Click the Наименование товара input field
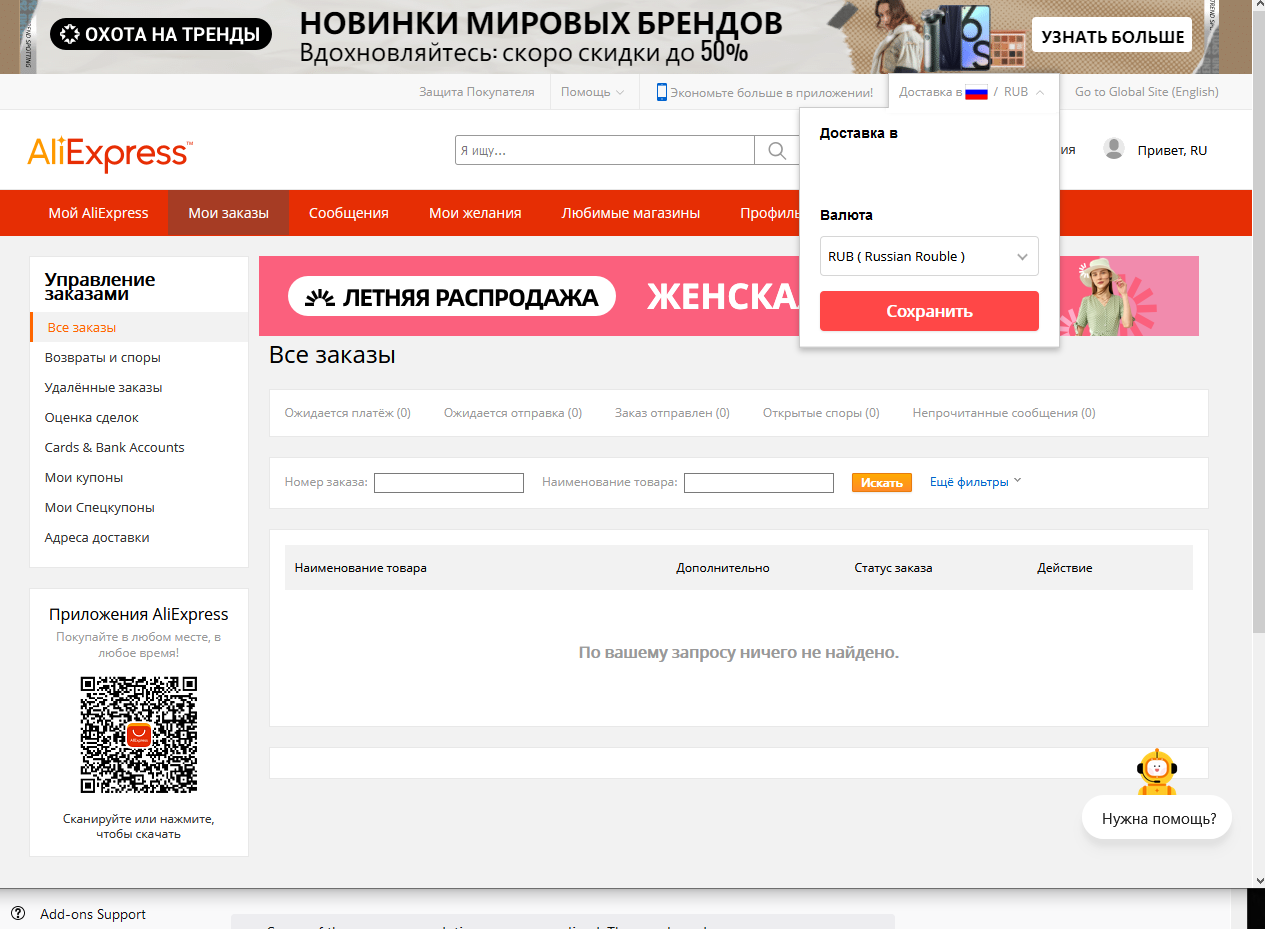Viewport: 1265px width, 929px height. point(759,483)
